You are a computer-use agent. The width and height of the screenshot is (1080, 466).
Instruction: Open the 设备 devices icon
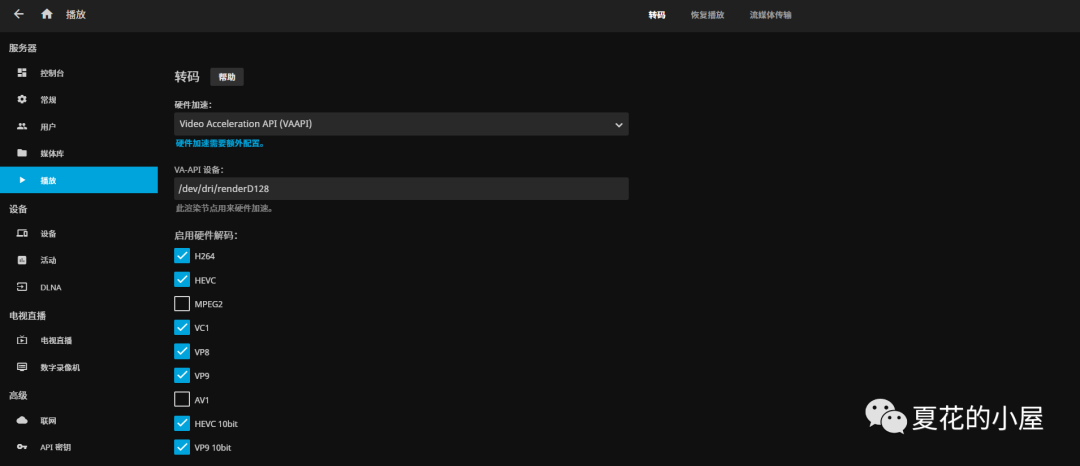point(22,233)
